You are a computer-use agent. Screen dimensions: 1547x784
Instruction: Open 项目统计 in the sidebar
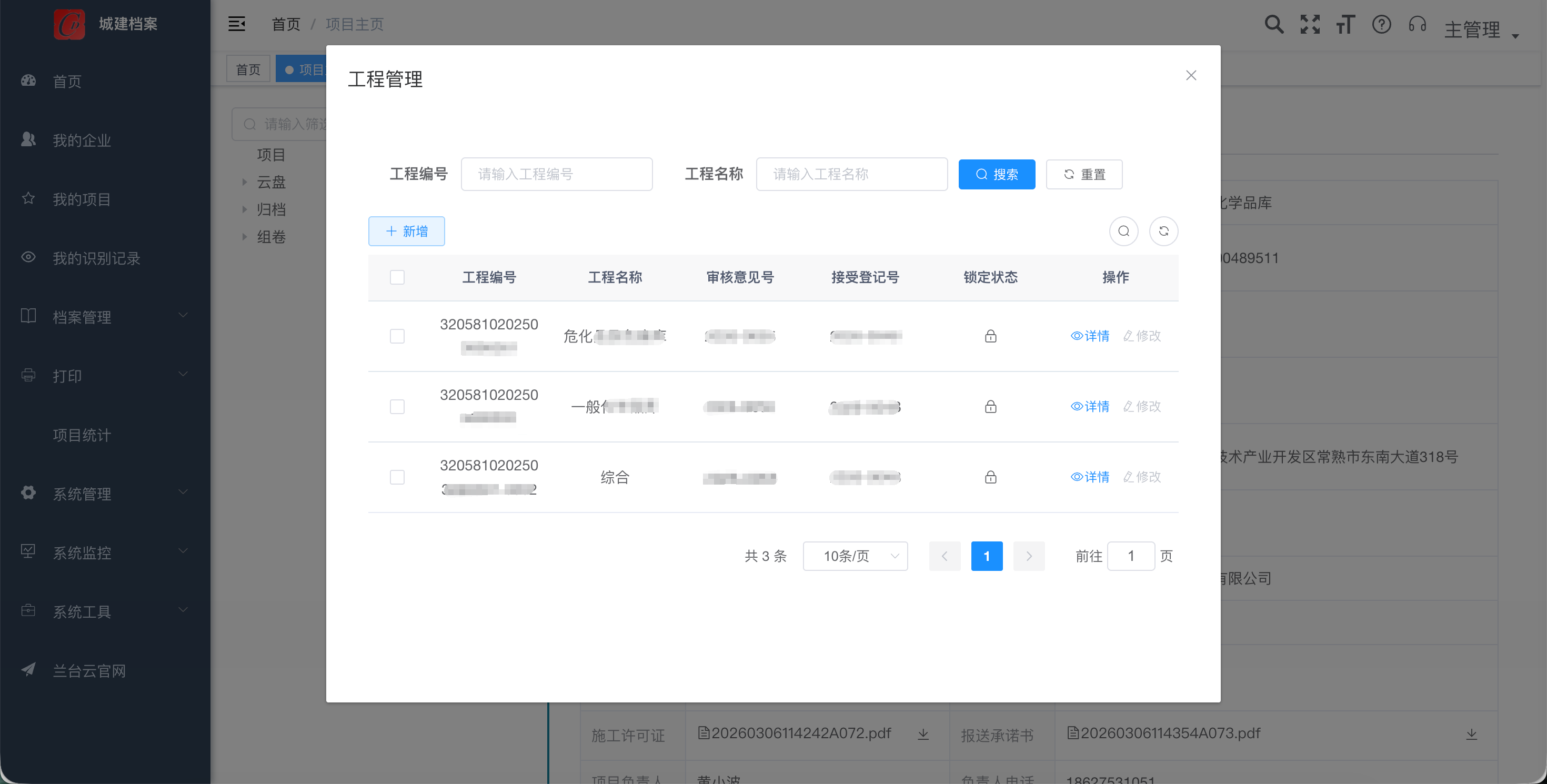click(105, 435)
